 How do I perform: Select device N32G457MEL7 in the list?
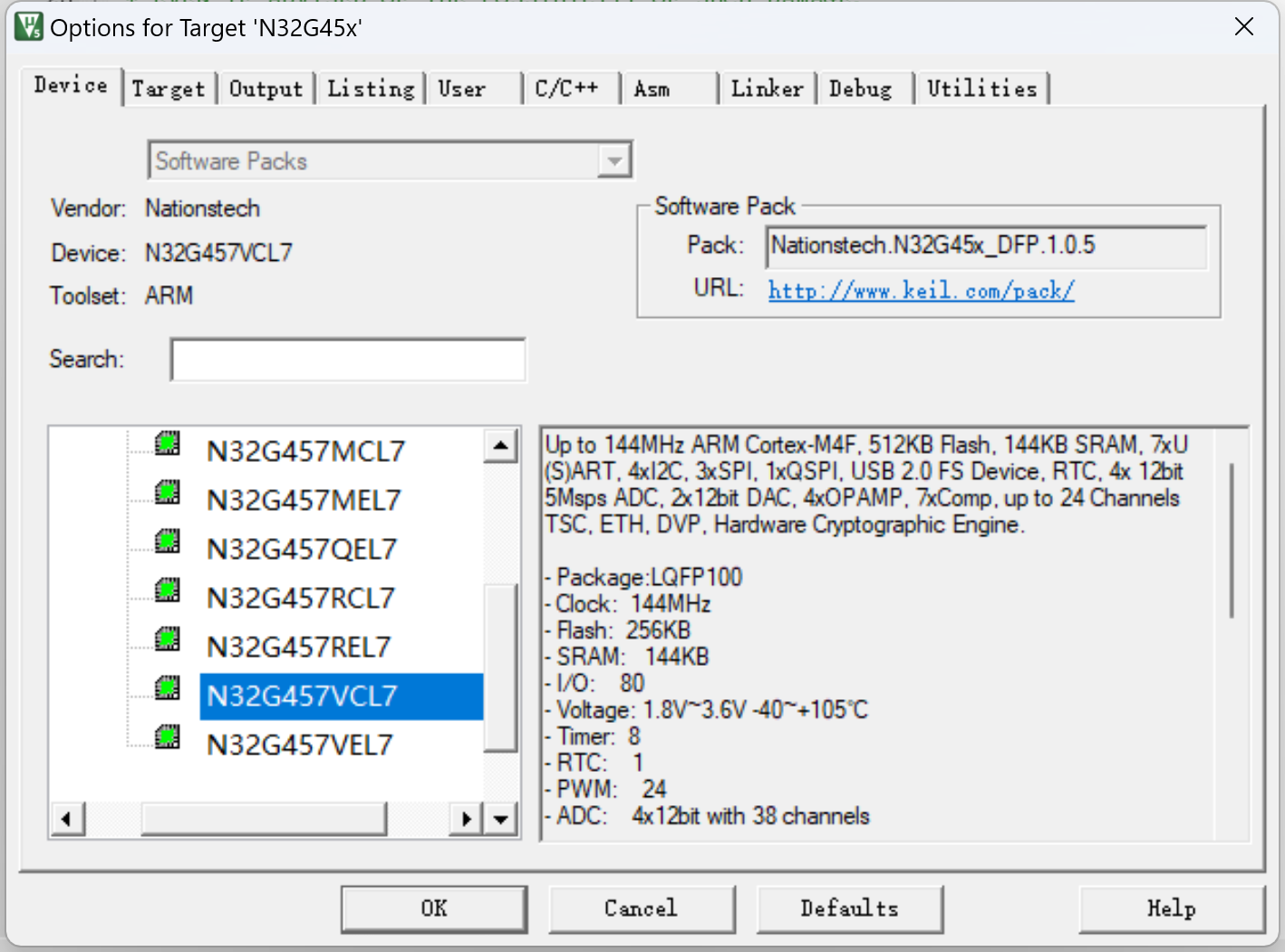click(304, 500)
